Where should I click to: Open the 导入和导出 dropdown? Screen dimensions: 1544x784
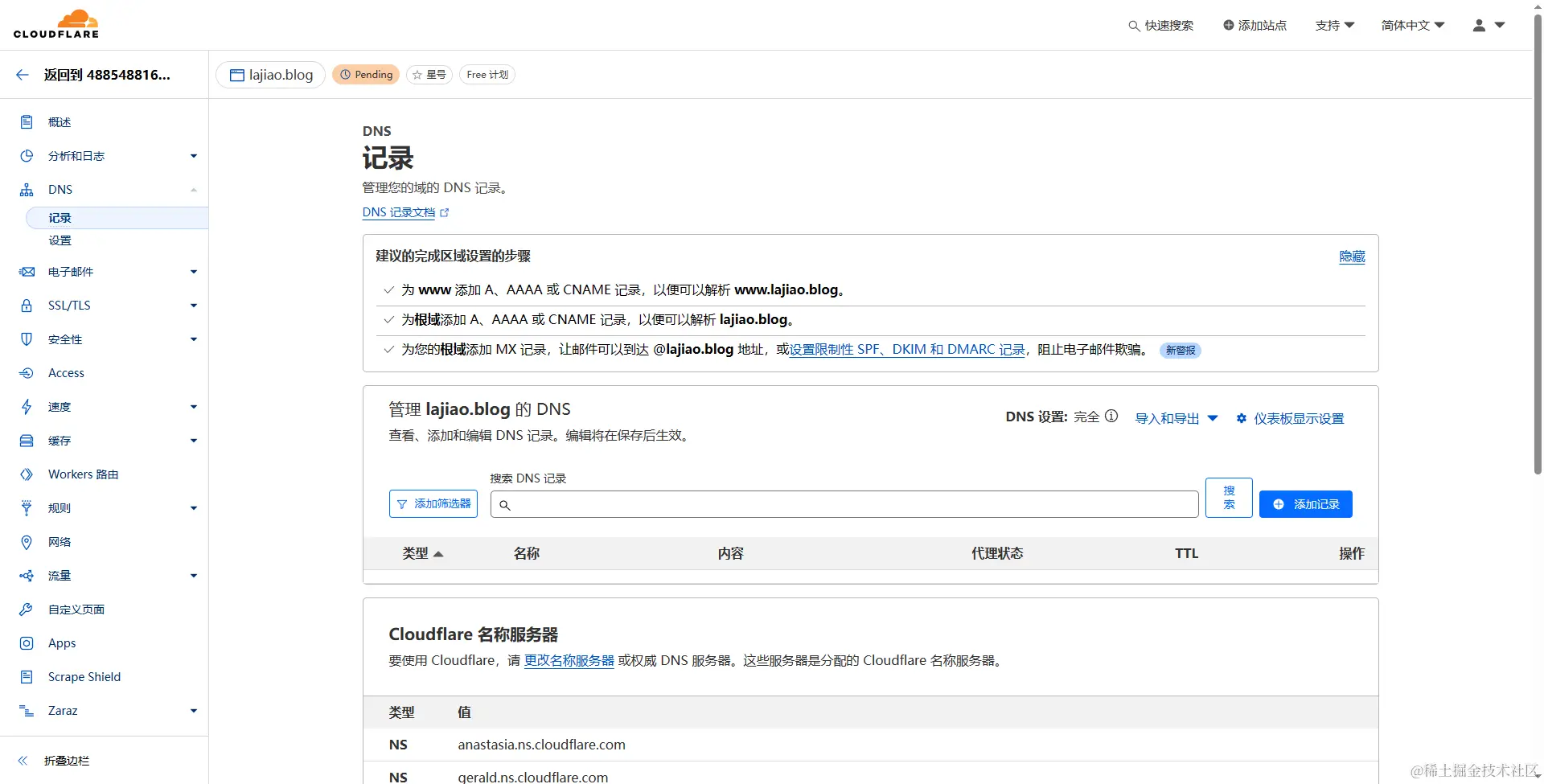(x=1176, y=418)
